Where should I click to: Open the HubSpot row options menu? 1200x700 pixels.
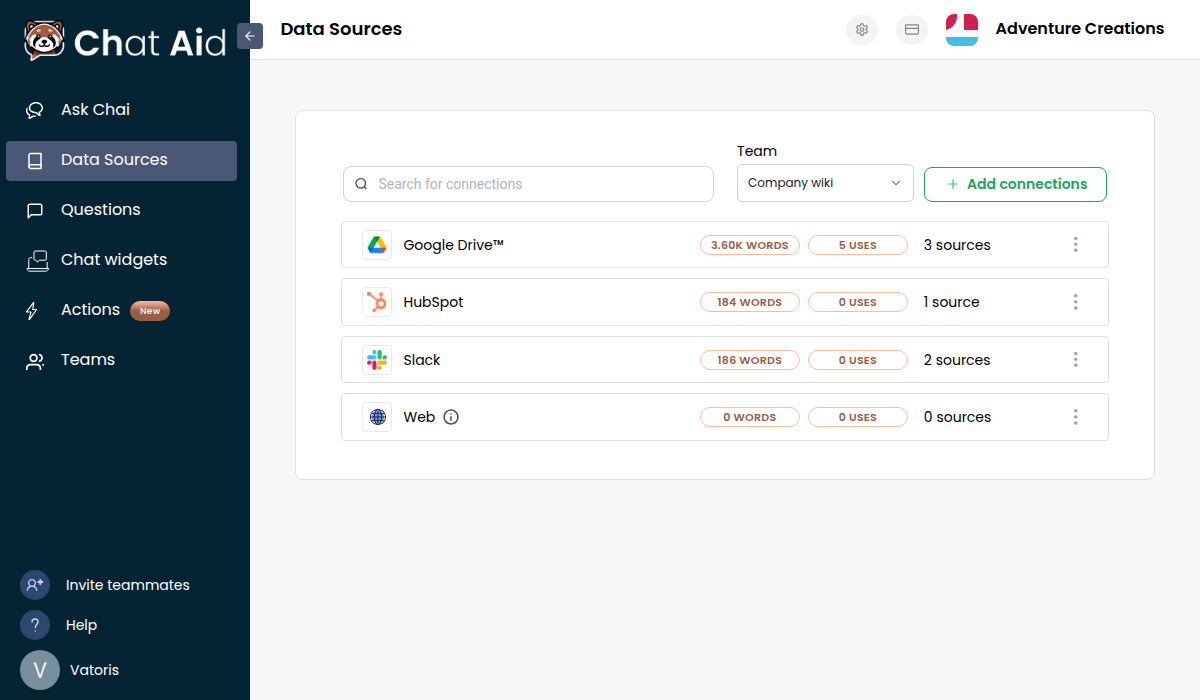coord(1076,302)
